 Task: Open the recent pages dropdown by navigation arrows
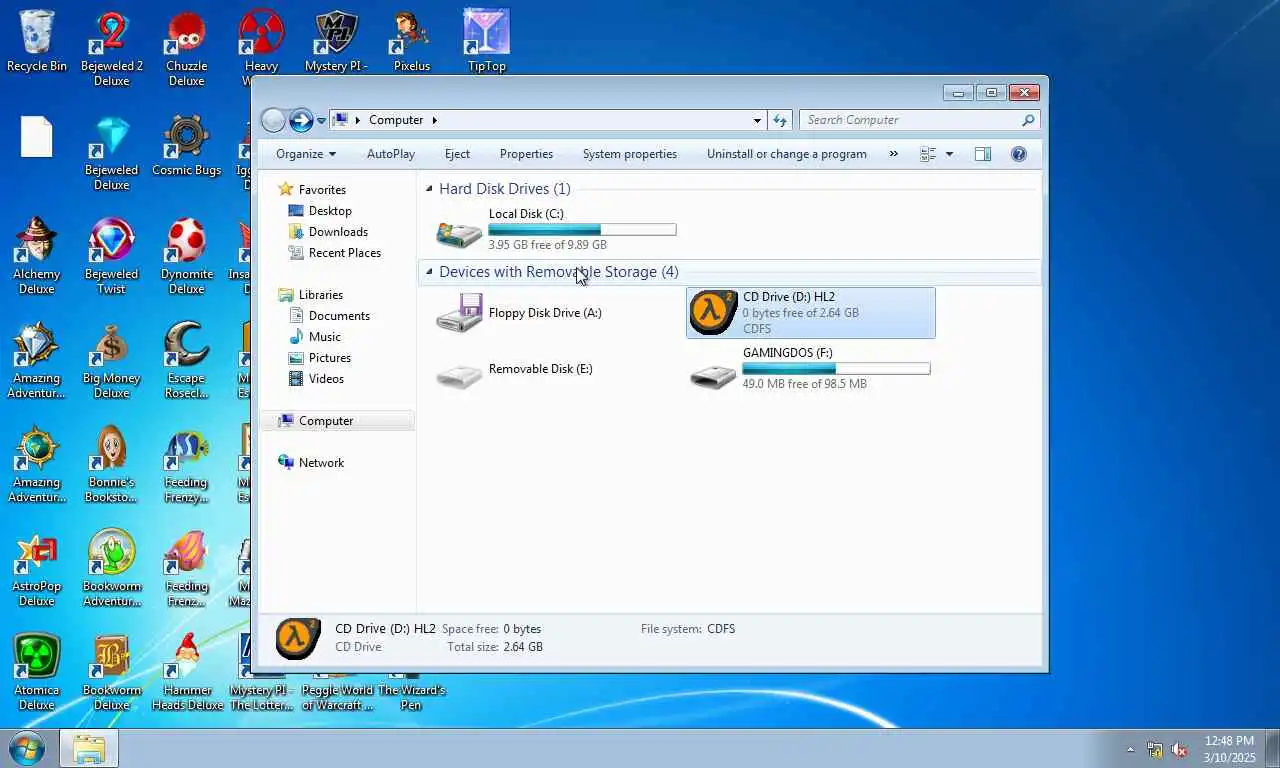tap(321, 121)
